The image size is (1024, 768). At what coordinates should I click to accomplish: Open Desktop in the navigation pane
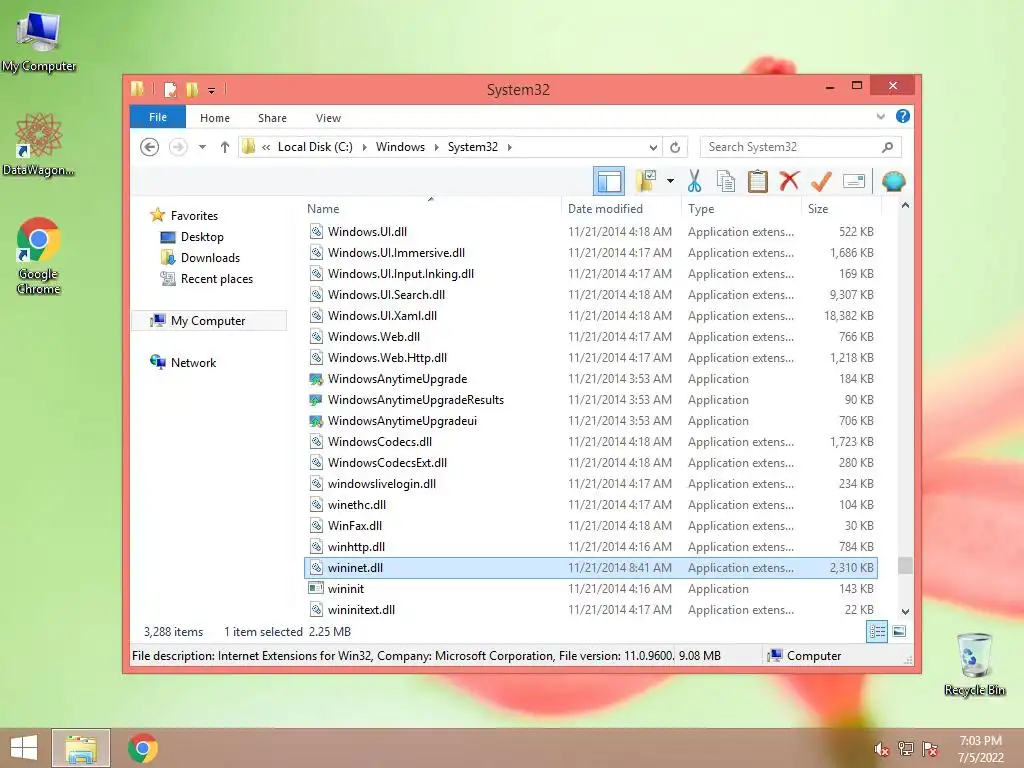click(x=202, y=236)
